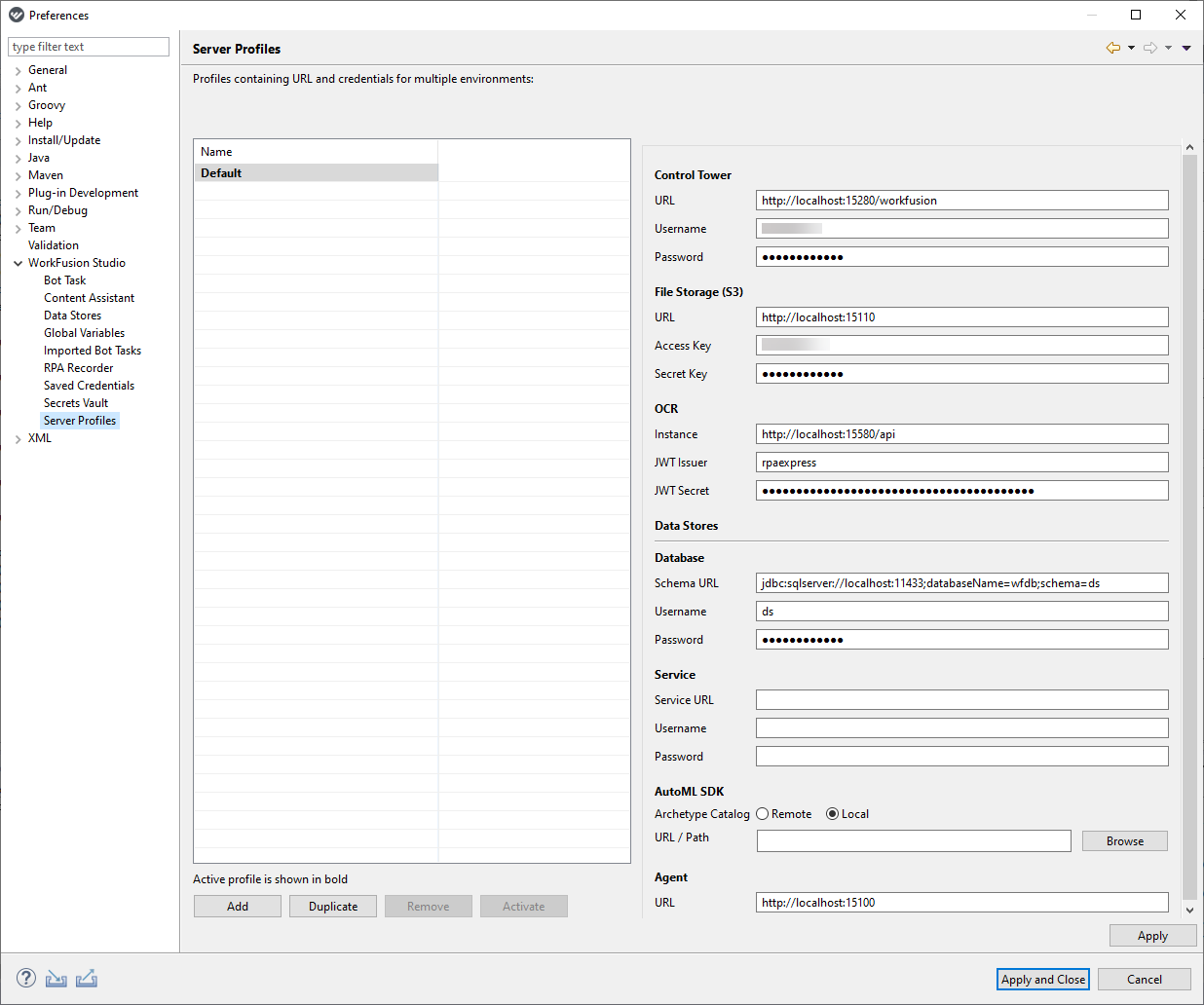Open the Imported Bot Tasks page
The height and width of the screenshot is (1005, 1204).
pos(93,351)
